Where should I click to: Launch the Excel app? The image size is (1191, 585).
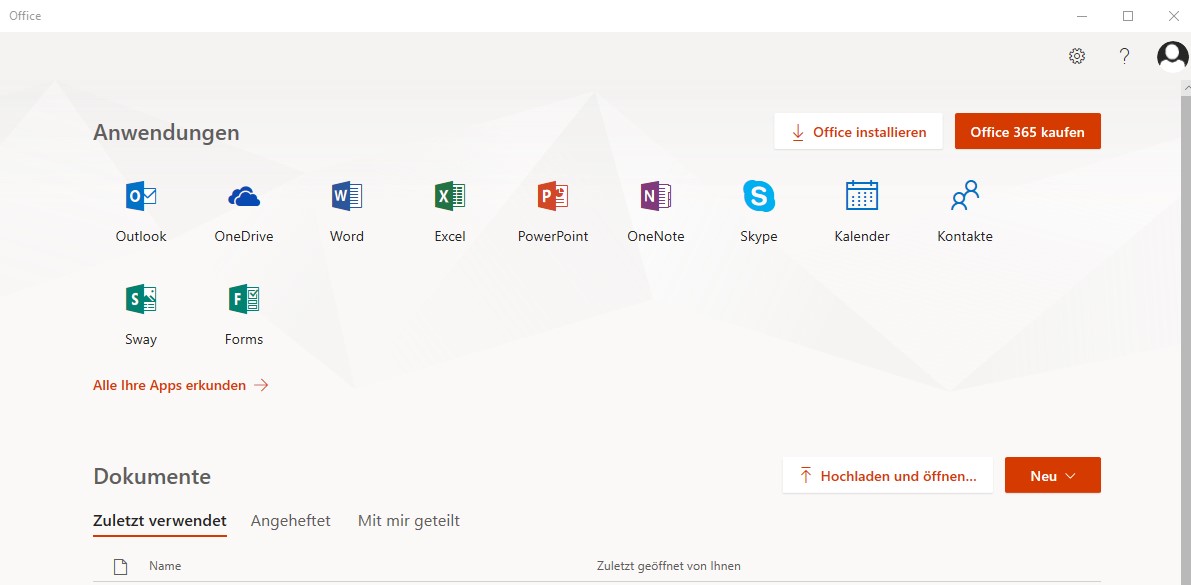[450, 212]
